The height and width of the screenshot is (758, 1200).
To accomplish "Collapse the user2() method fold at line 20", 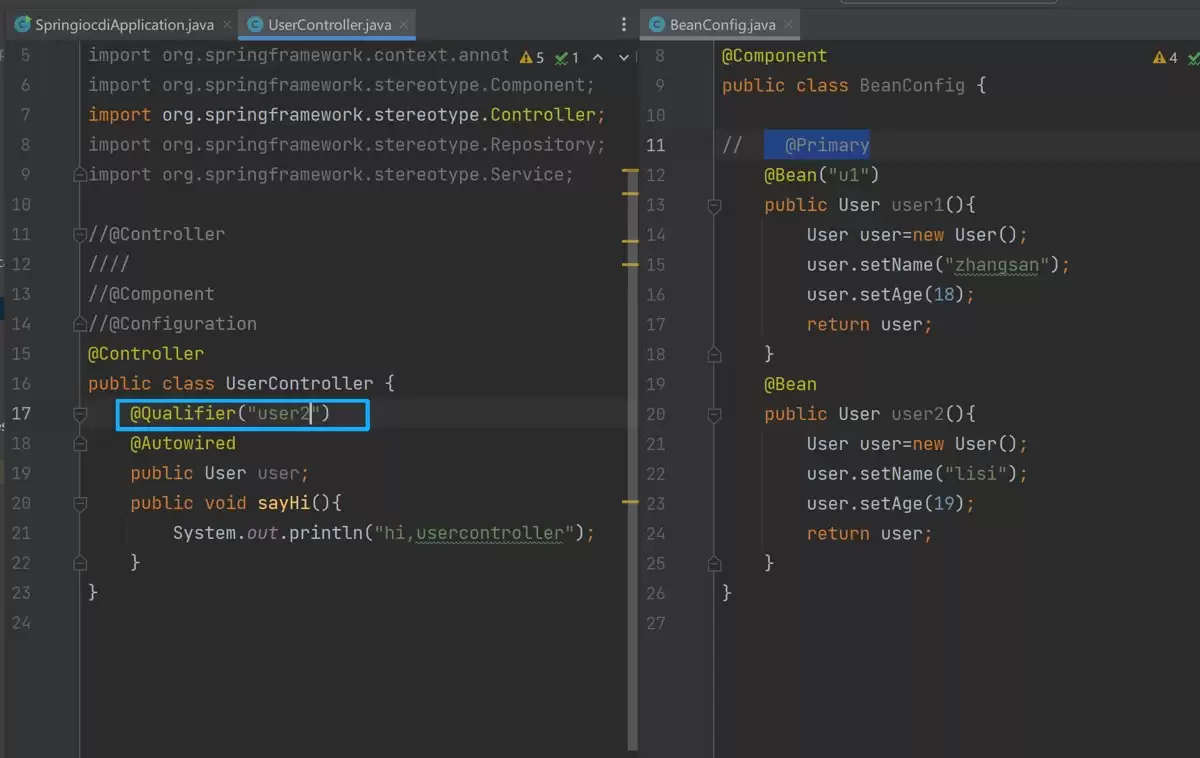I will pyautogui.click(x=714, y=414).
